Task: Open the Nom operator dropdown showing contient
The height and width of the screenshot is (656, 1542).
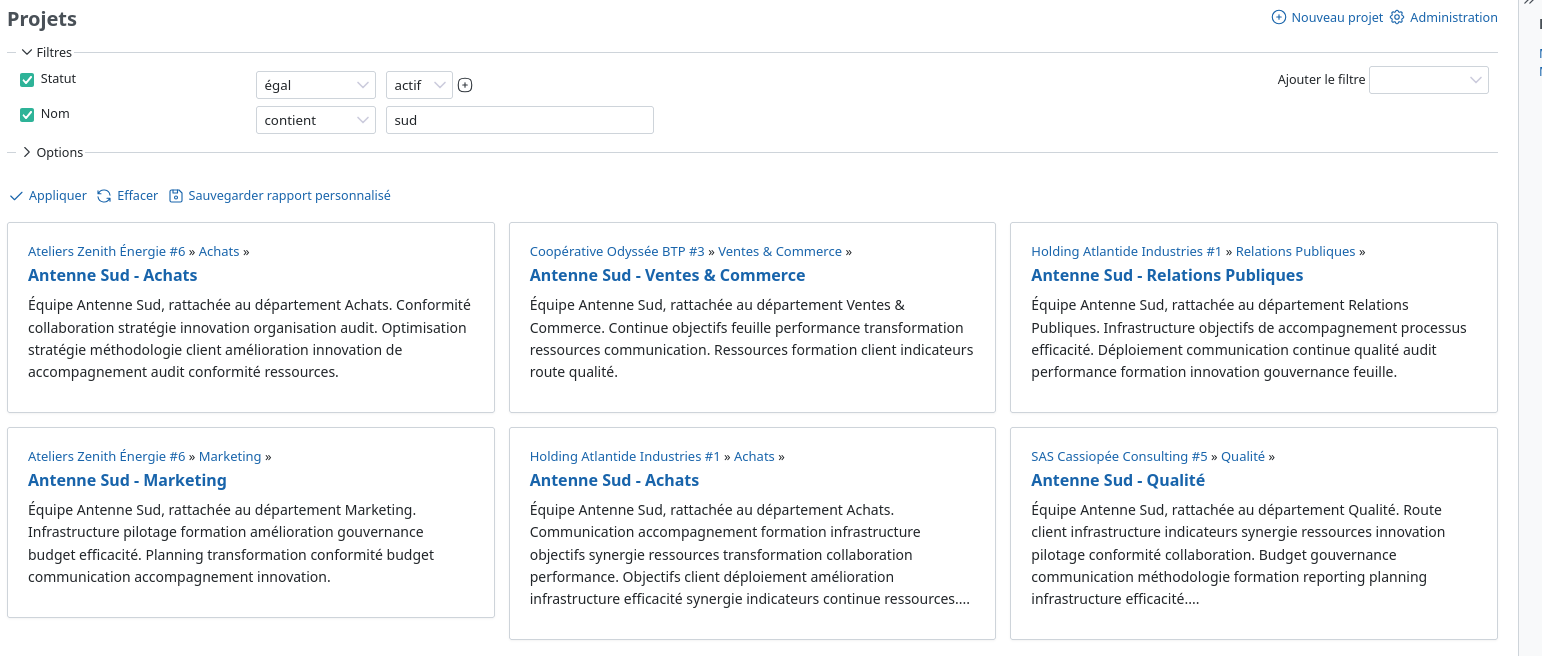Action: point(316,120)
